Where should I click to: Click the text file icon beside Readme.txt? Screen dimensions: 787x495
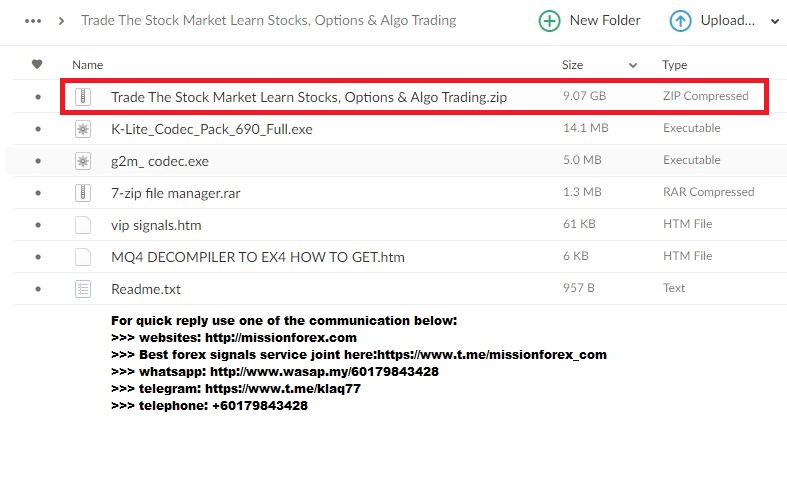click(83, 289)
